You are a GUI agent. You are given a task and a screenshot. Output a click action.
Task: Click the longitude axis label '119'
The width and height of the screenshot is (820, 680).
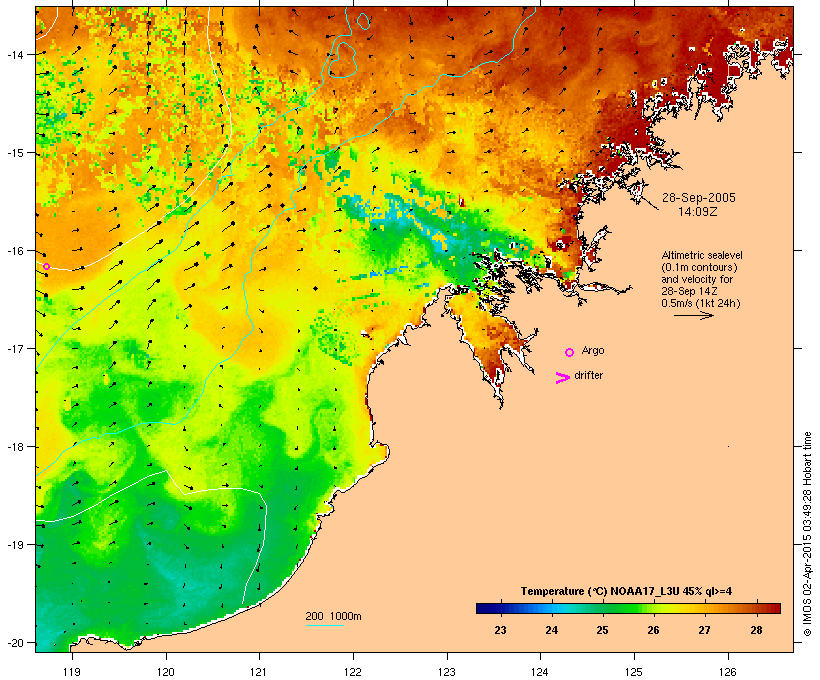72,672
